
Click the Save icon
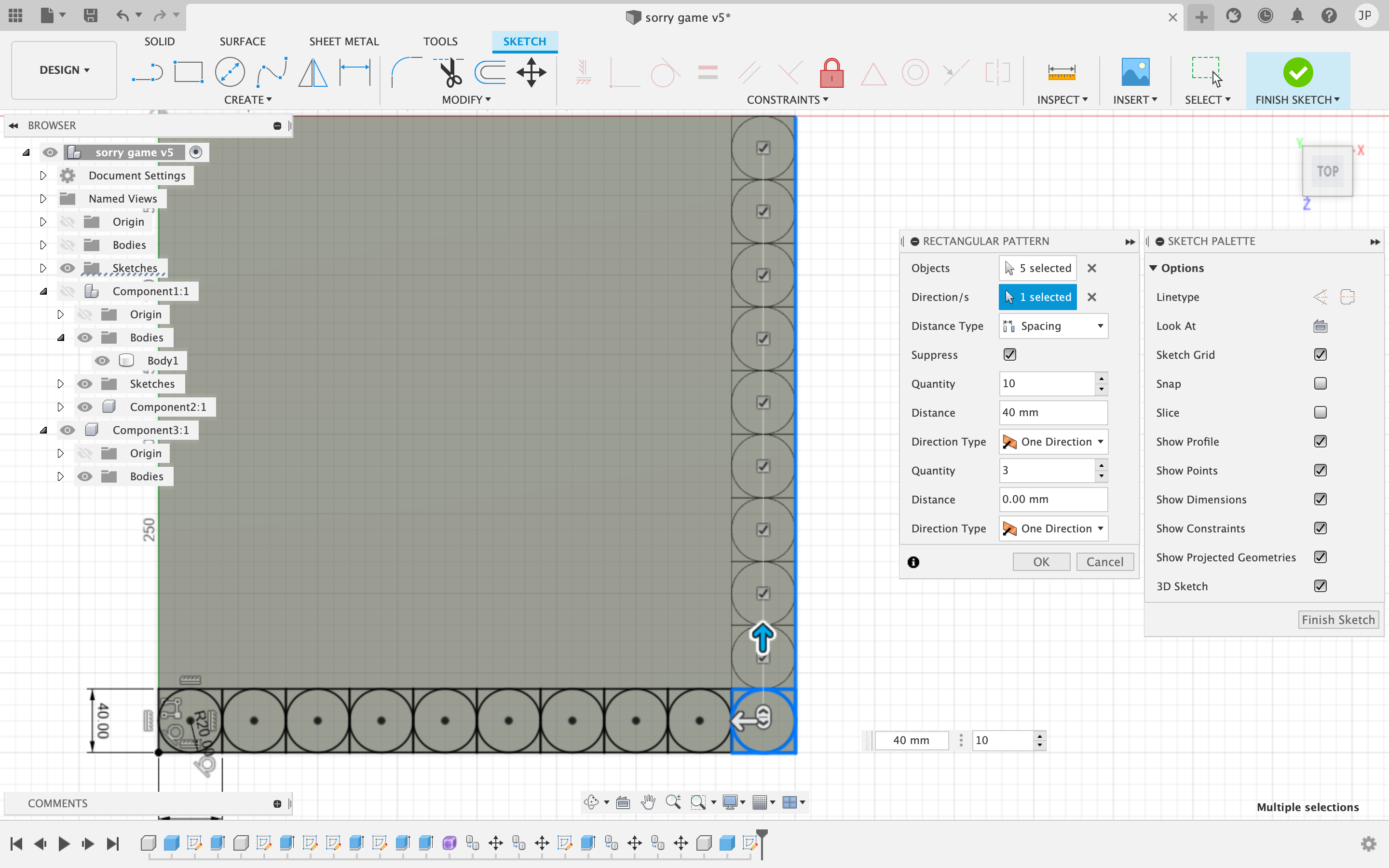[90, 15]
